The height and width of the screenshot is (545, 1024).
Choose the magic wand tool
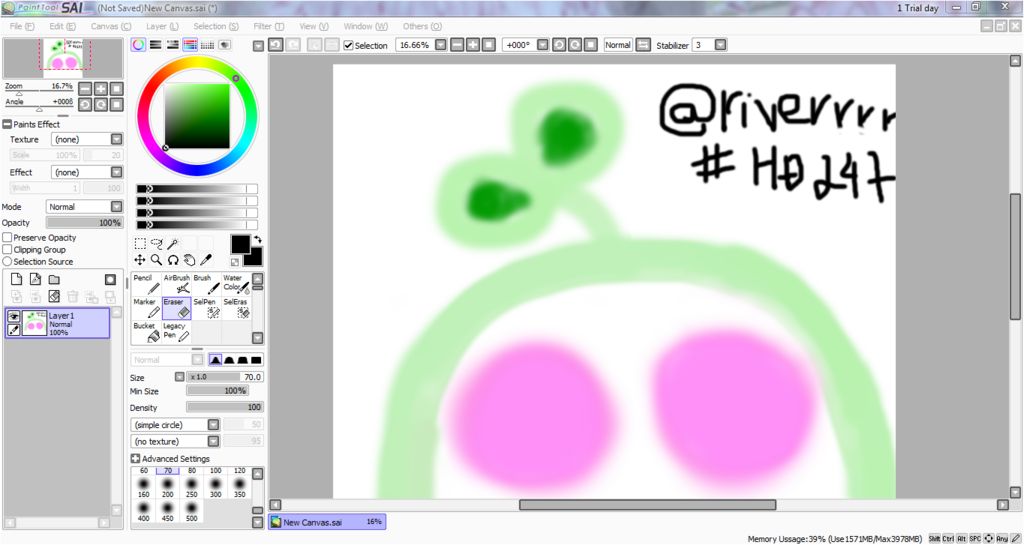coord(172,243)
